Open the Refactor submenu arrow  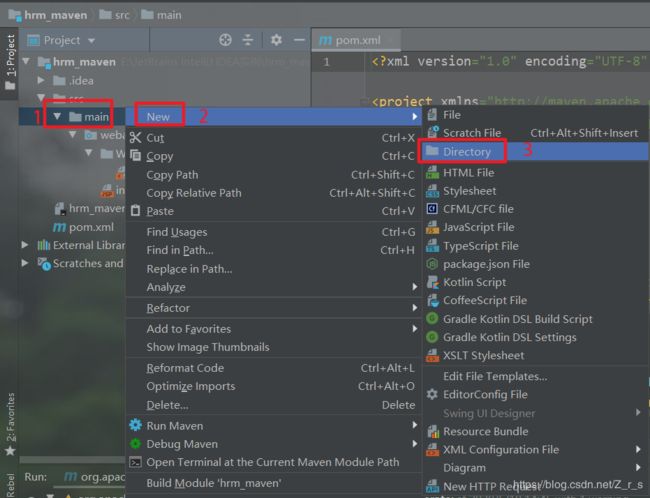(x=415, y=308)
